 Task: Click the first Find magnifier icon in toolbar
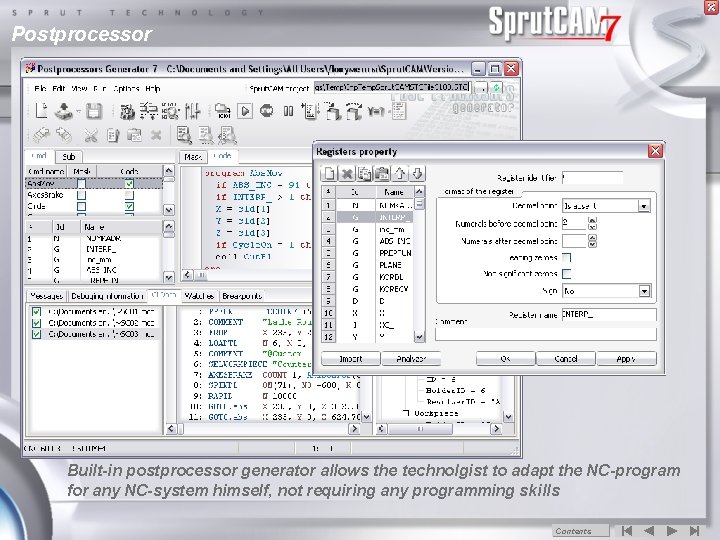[184, 135]
